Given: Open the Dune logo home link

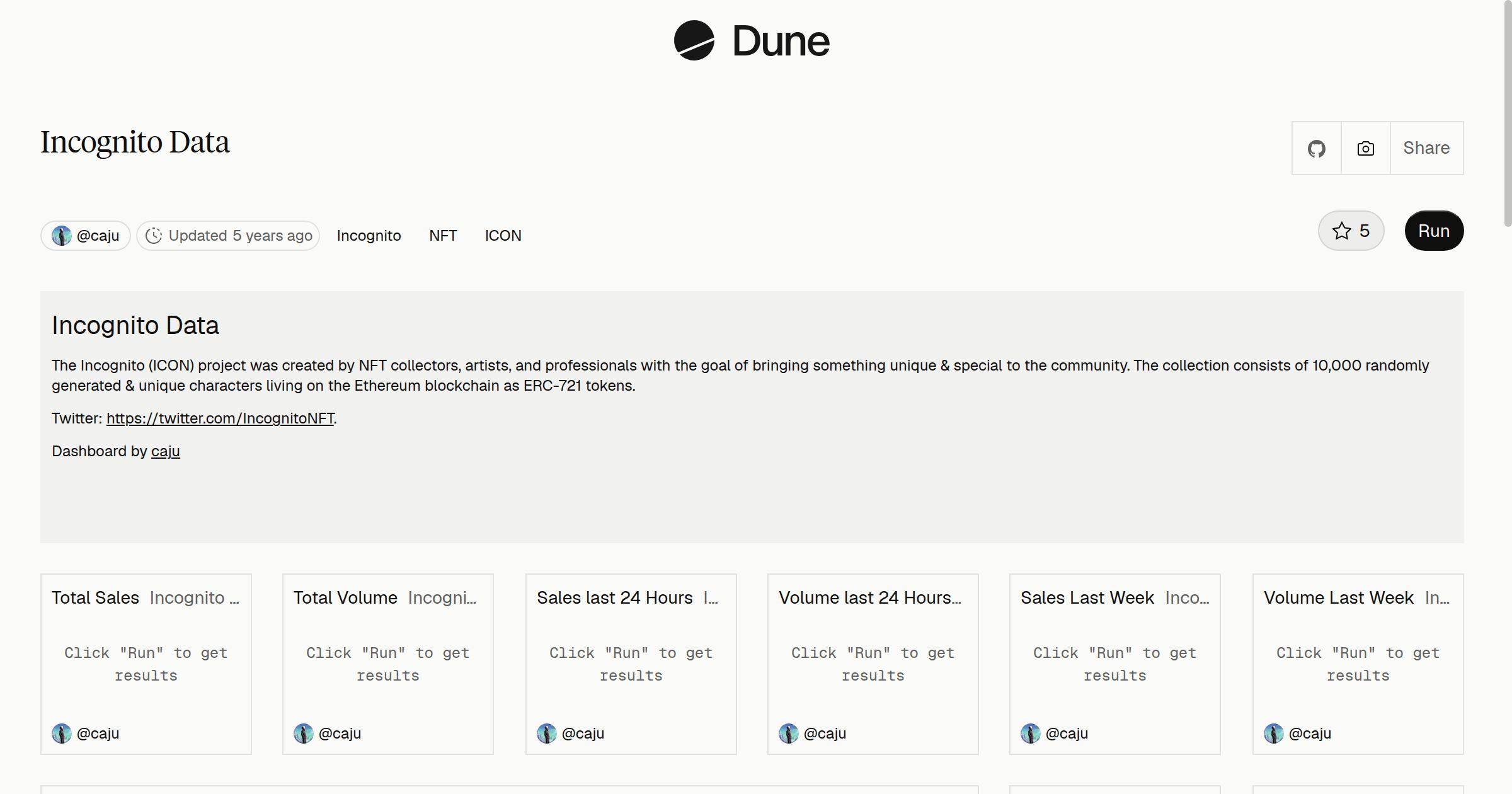Looking at the screenshot, I should (752, 40).
